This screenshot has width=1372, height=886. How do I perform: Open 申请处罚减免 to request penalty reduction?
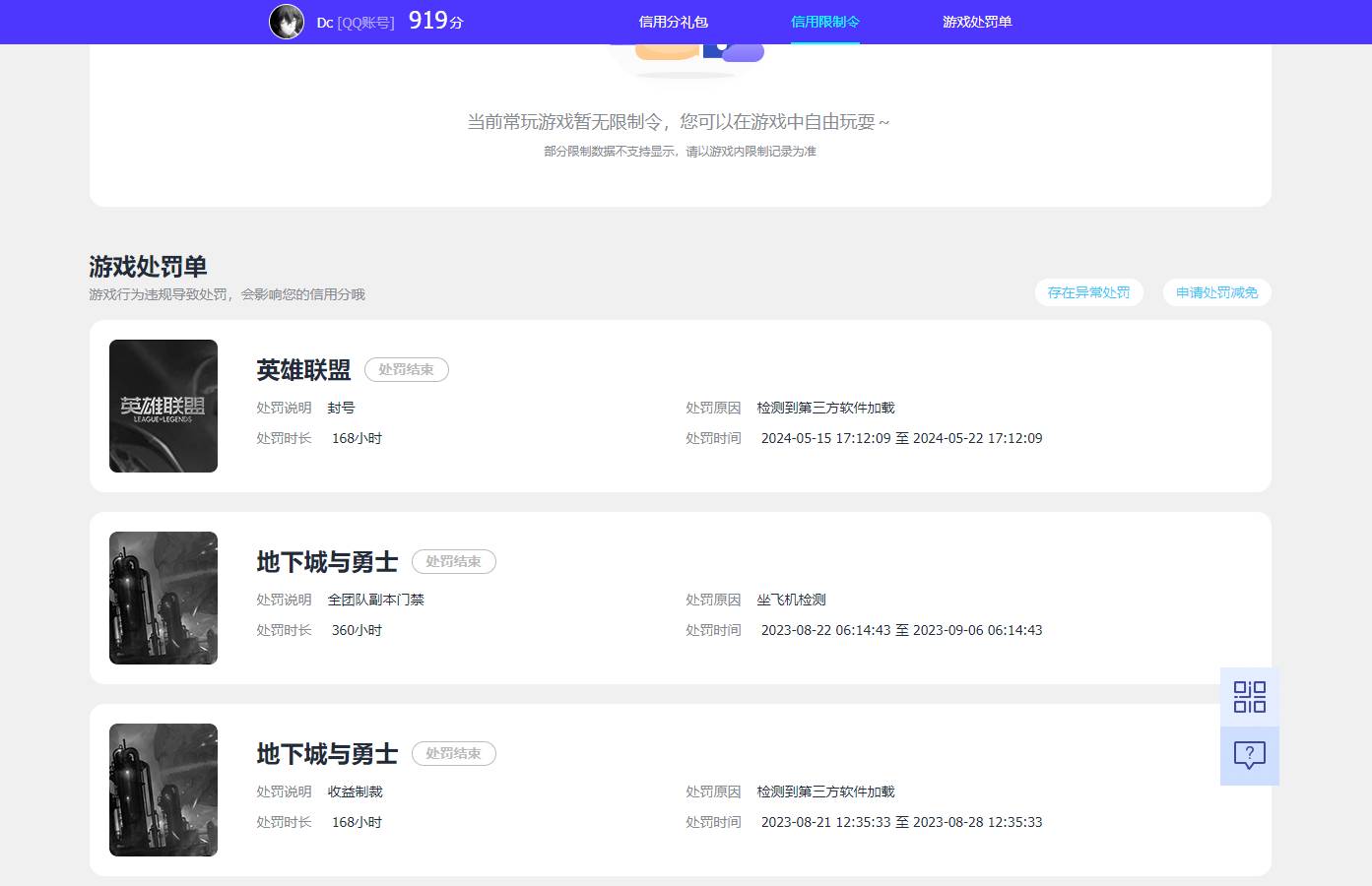[x=1216, y=292]
